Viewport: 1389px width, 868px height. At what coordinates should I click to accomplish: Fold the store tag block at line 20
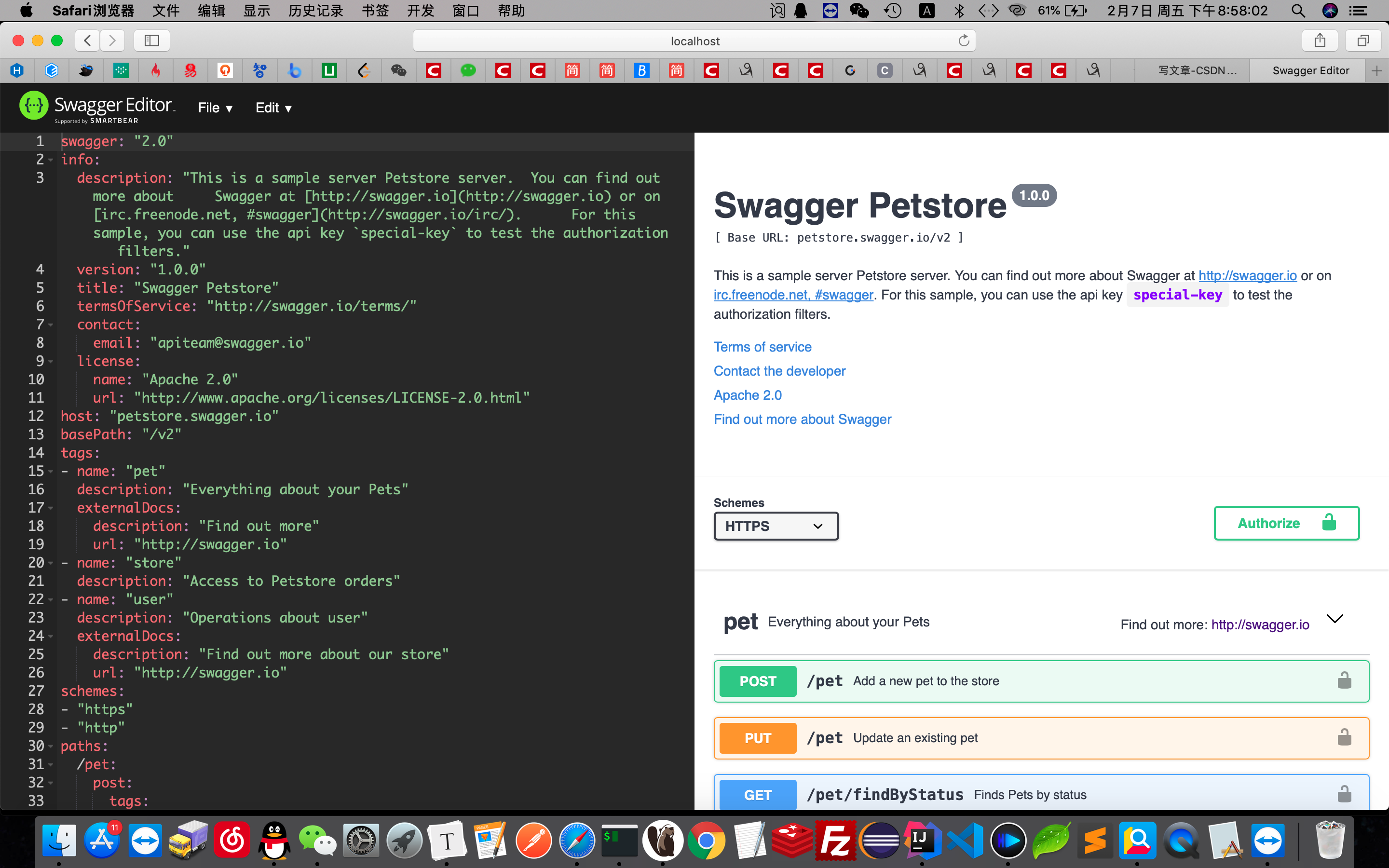(51, 563)
